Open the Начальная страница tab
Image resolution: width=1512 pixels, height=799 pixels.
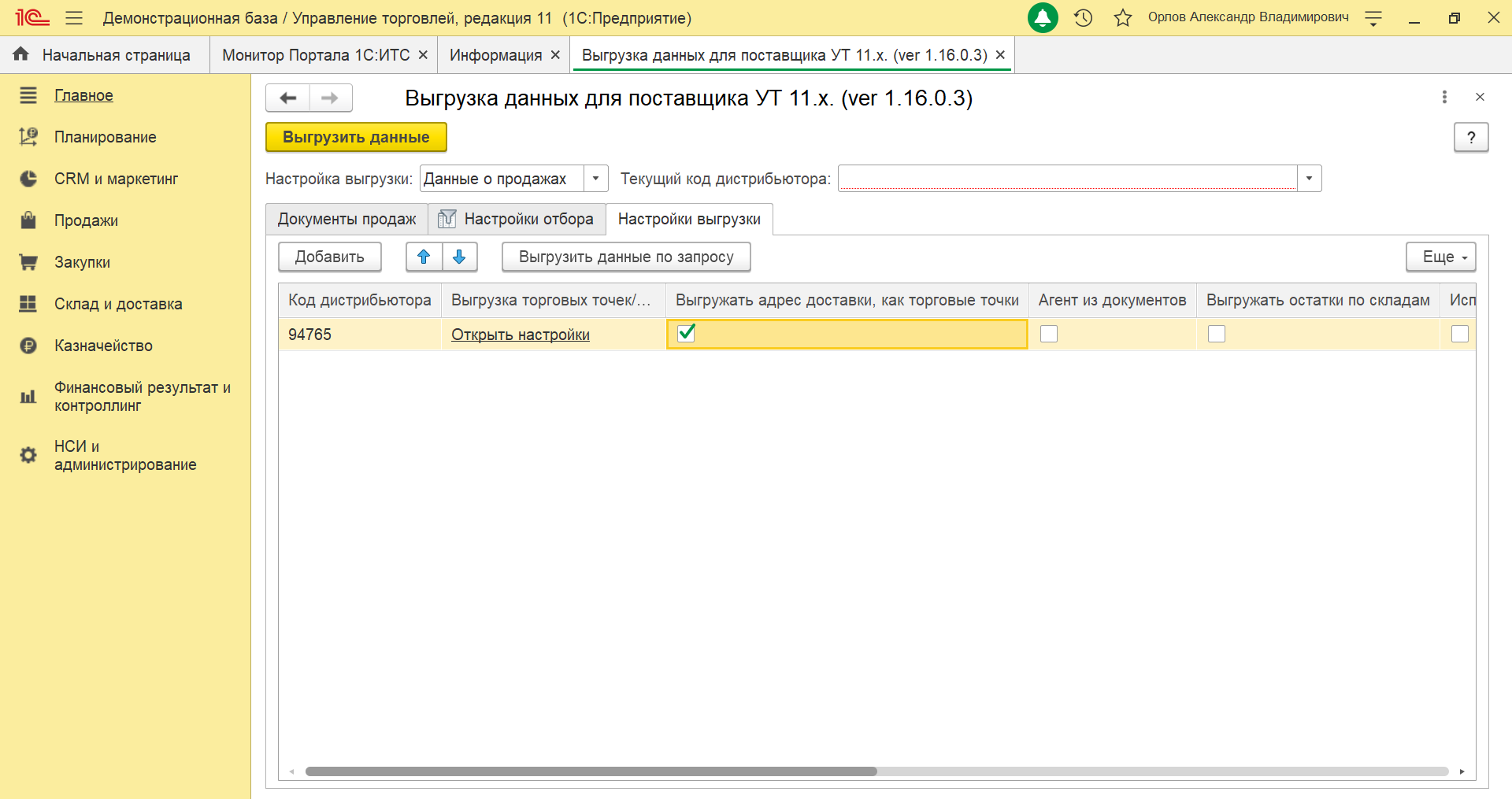(x=106, y=55)
